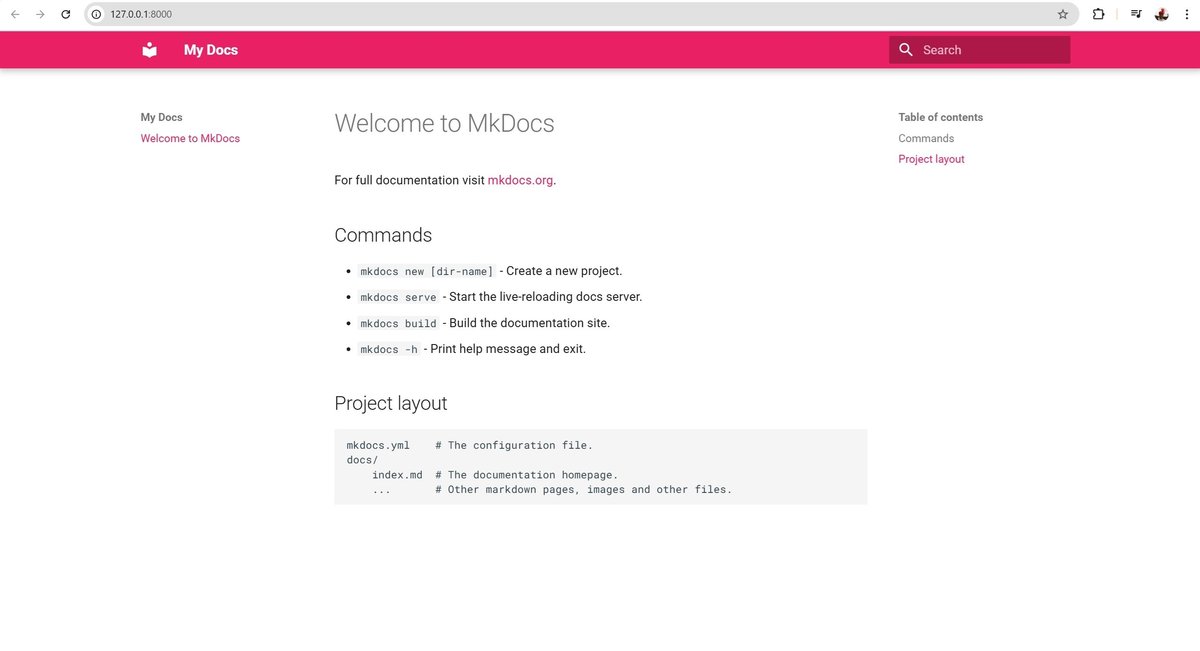Click the search magnifier icon
This screenshot has width=1200, height=651.
pyautogui.click(x=906, y=50)
